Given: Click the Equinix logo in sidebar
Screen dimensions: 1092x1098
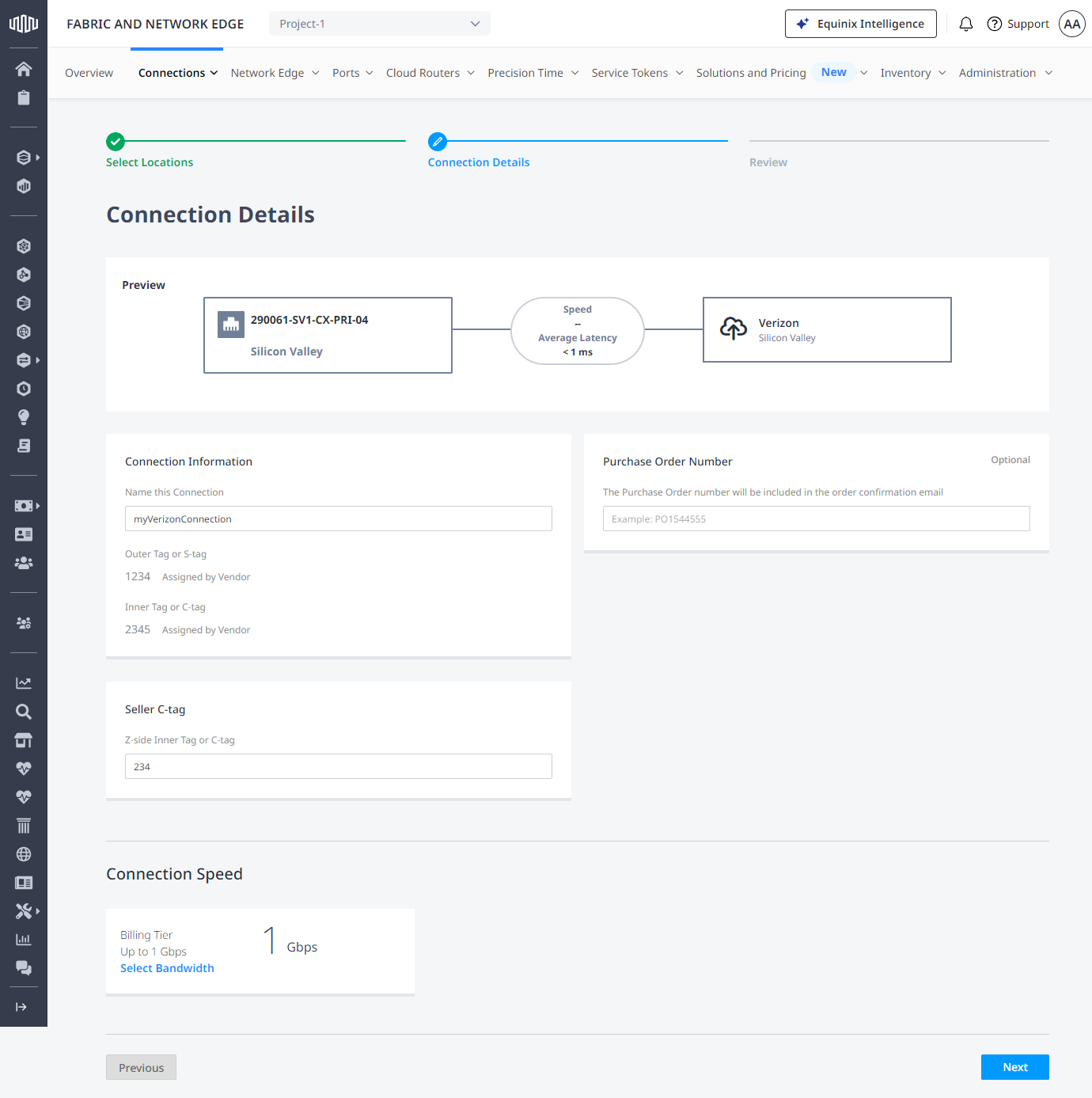Looking at the screenshot, I should [x=24, y=24].
